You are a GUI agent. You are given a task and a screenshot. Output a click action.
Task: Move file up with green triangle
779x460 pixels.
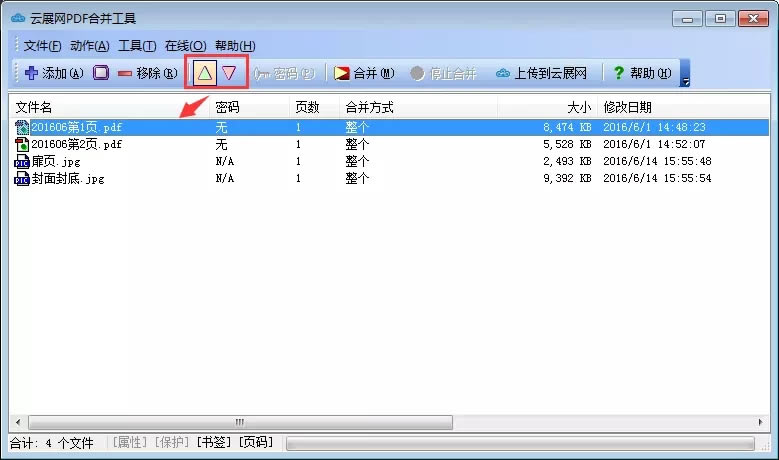pos(205,73)
